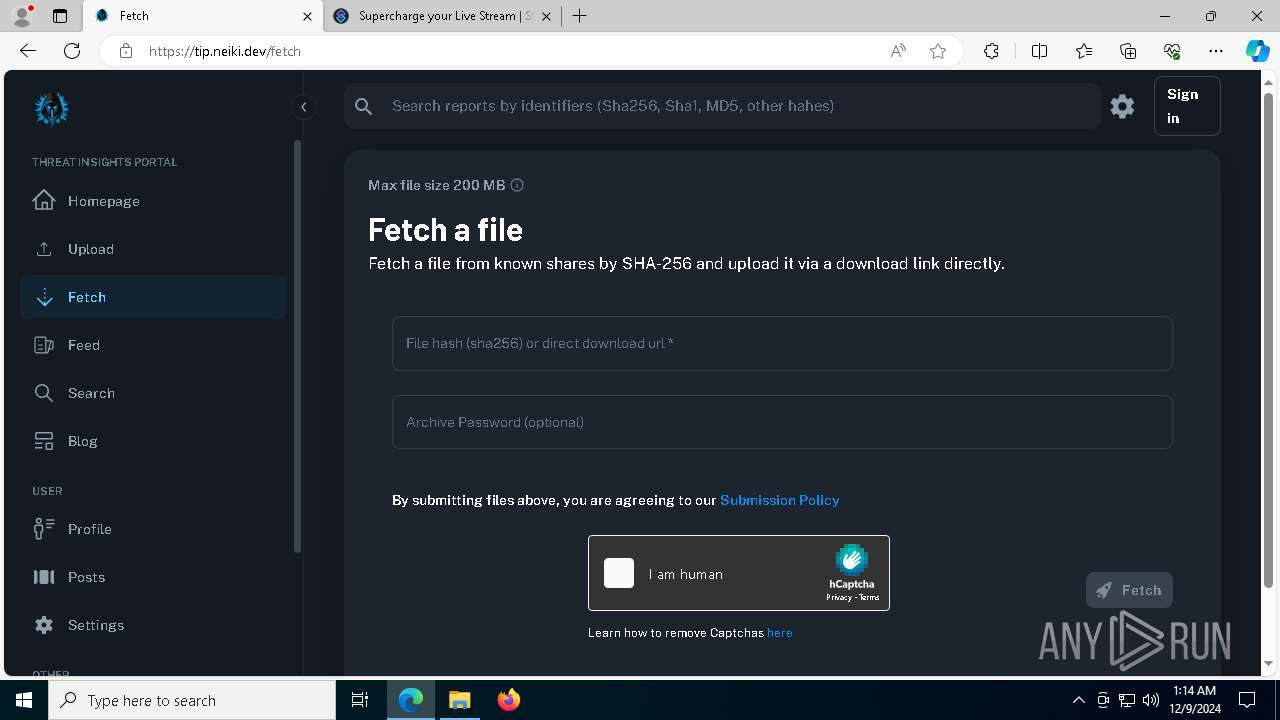
Task: Click the magnifier icon in search bar
Action: (364, 106)
